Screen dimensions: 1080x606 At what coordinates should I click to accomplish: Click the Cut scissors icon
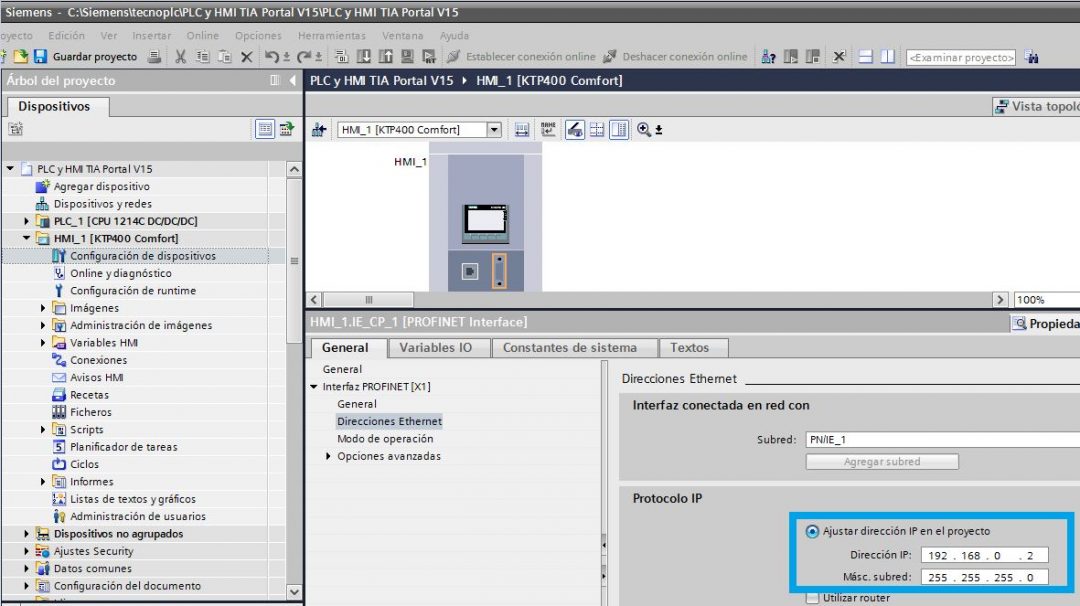coord(180,56)
